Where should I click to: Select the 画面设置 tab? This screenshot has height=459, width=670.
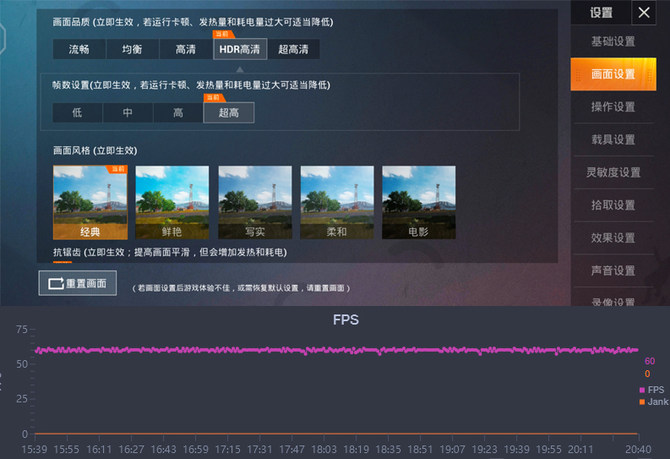point(612,75)
